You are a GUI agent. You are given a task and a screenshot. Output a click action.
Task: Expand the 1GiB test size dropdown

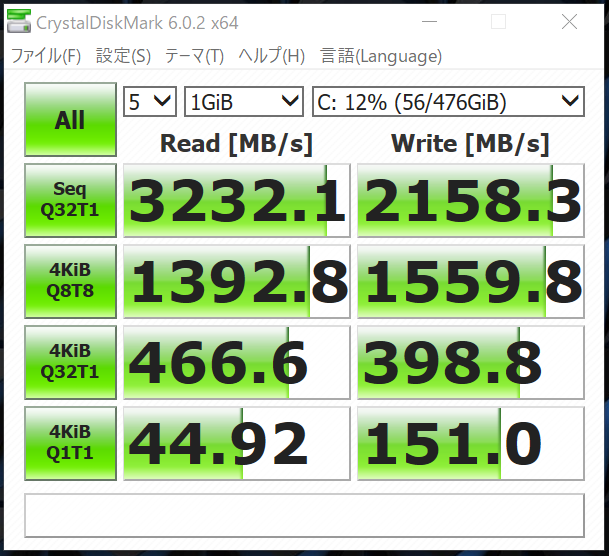point(244,102)
